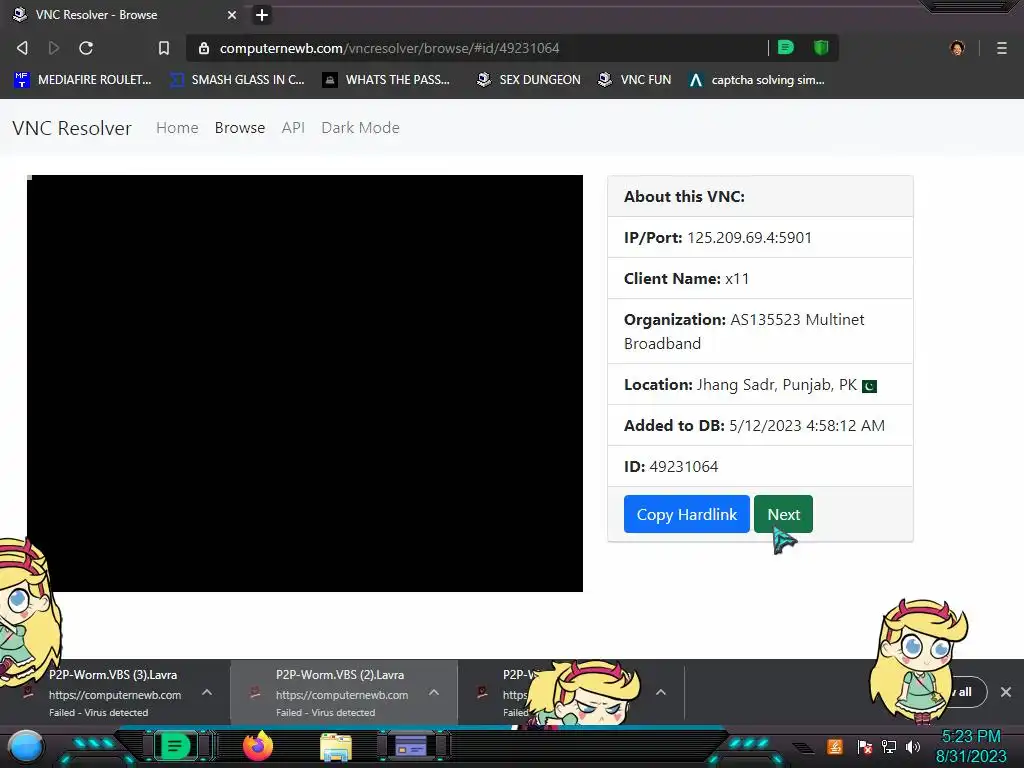Click the Client Name x11 text
This screenshot has height=768, width=1024.
pos(686,279)
